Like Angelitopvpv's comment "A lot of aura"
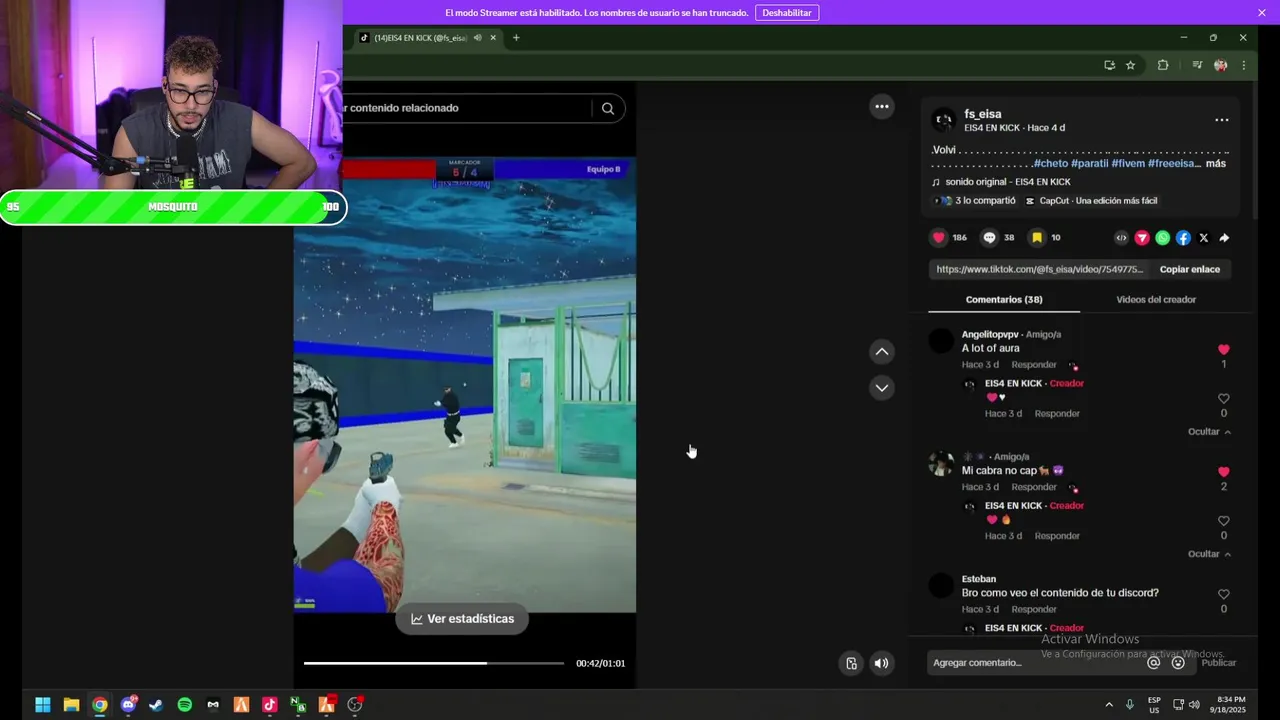 1223,350
